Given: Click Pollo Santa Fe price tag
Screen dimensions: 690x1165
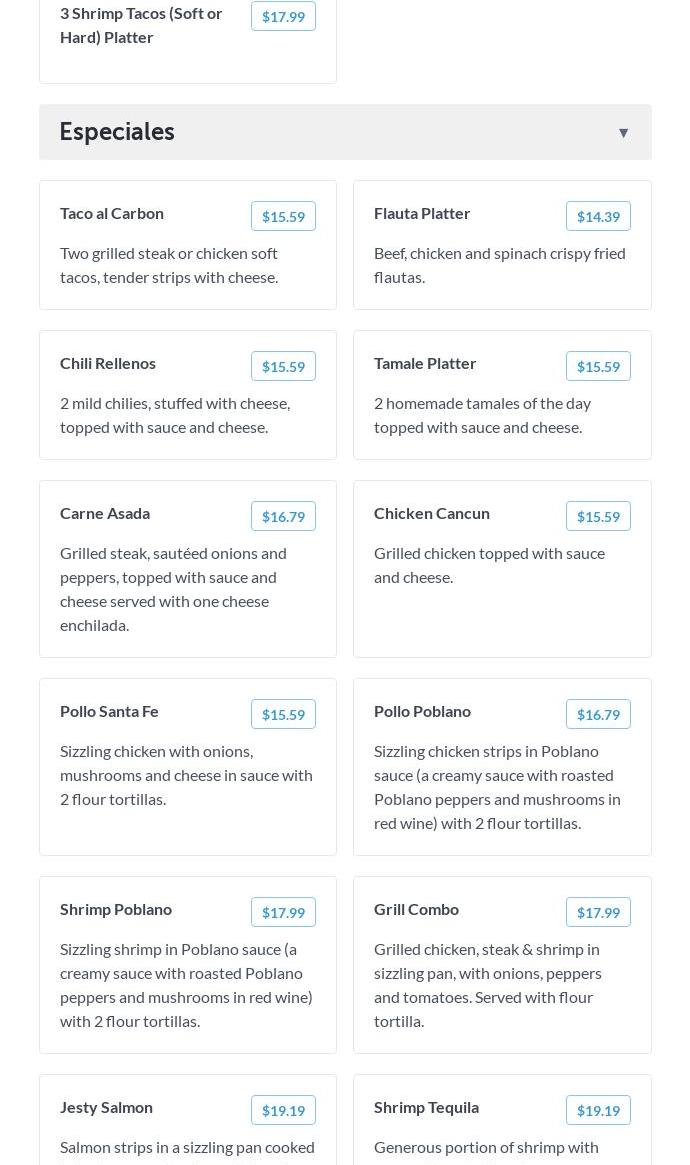Looking at the screenshot, I should (x=283, y=714).
